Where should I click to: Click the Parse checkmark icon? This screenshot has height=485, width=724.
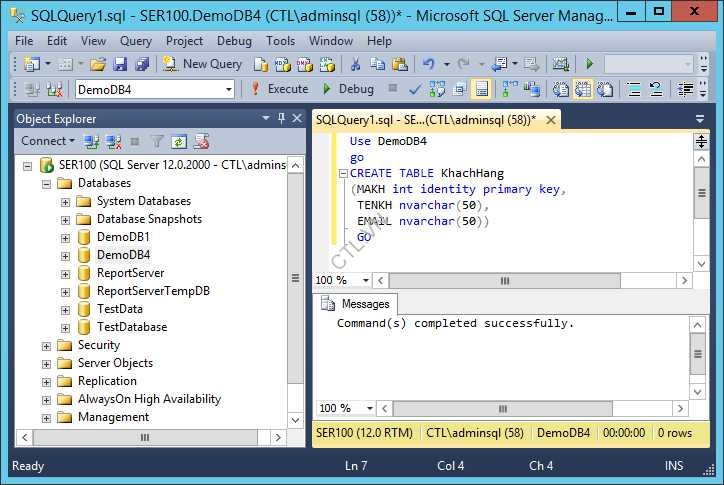point(415,89)
